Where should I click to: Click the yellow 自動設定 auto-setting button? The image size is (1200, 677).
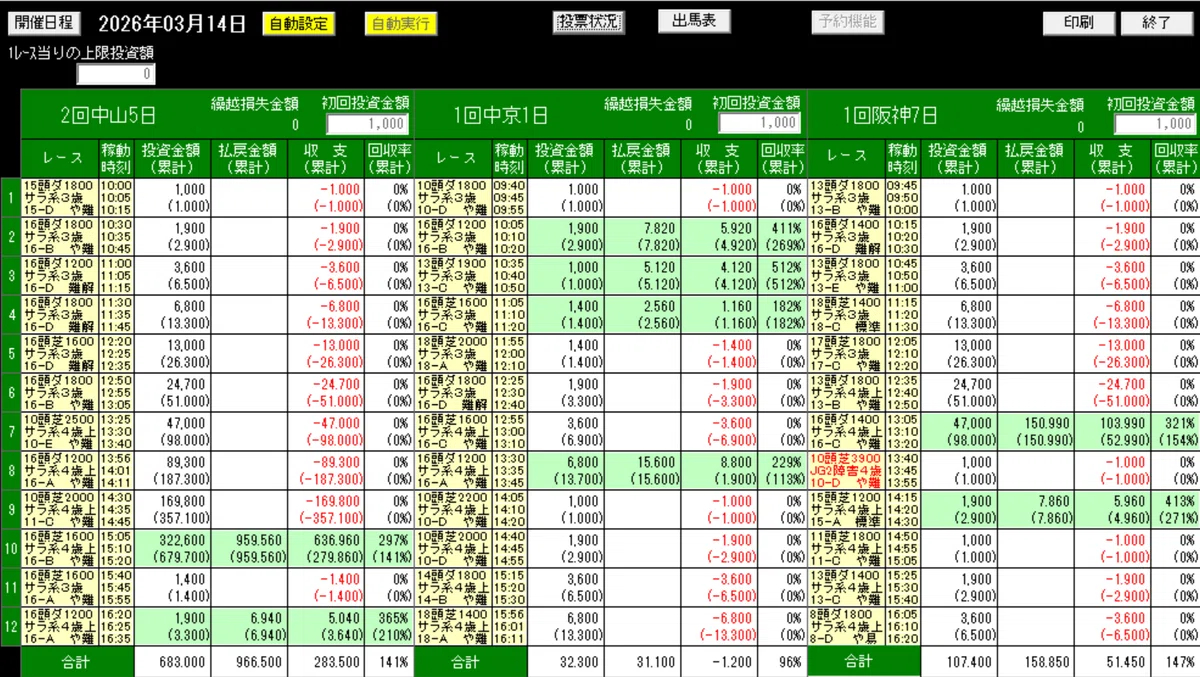pos(297,21)
